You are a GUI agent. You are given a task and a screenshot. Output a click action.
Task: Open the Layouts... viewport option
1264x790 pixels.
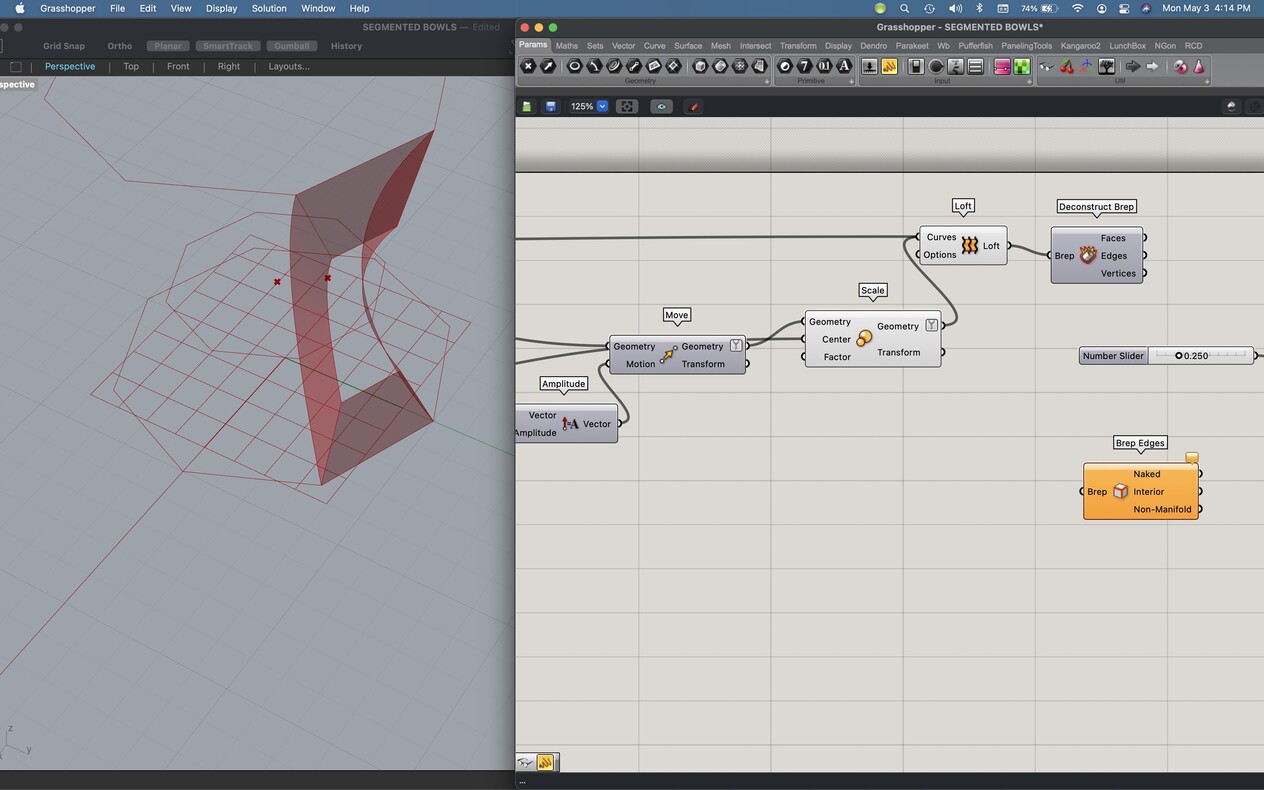click(288, 66)
